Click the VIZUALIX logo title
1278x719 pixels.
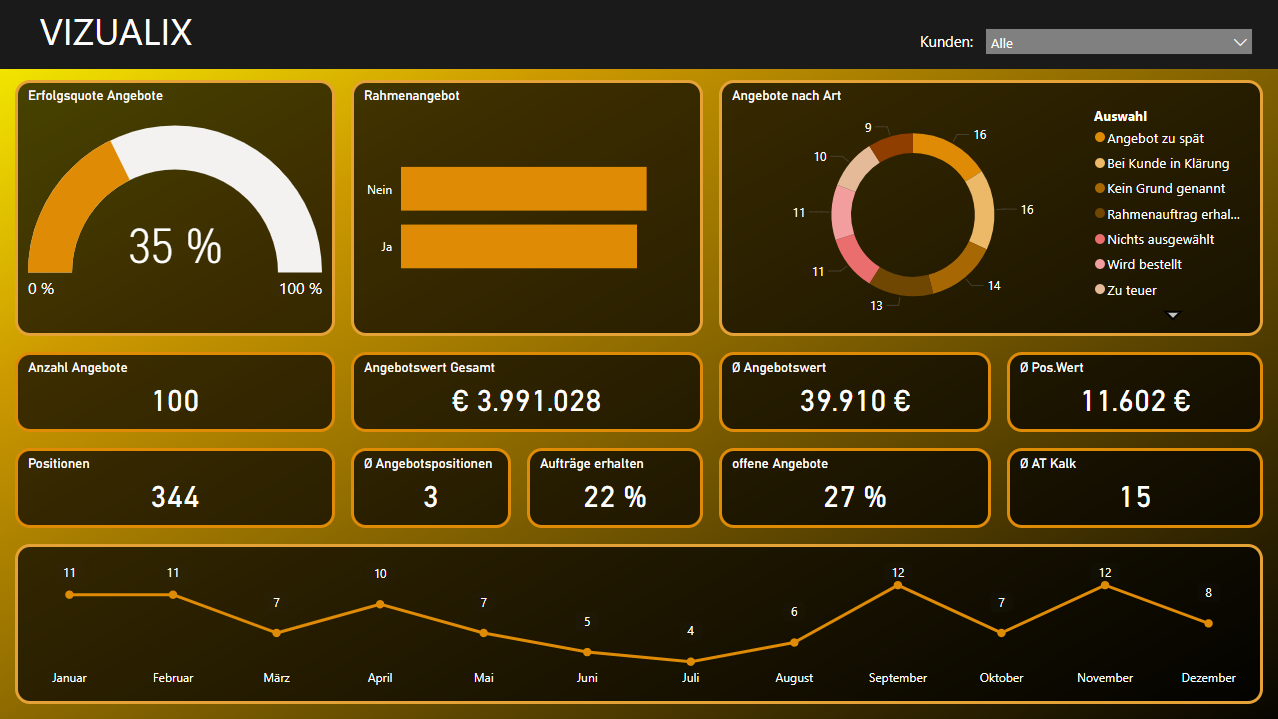[x=116, y=33]
